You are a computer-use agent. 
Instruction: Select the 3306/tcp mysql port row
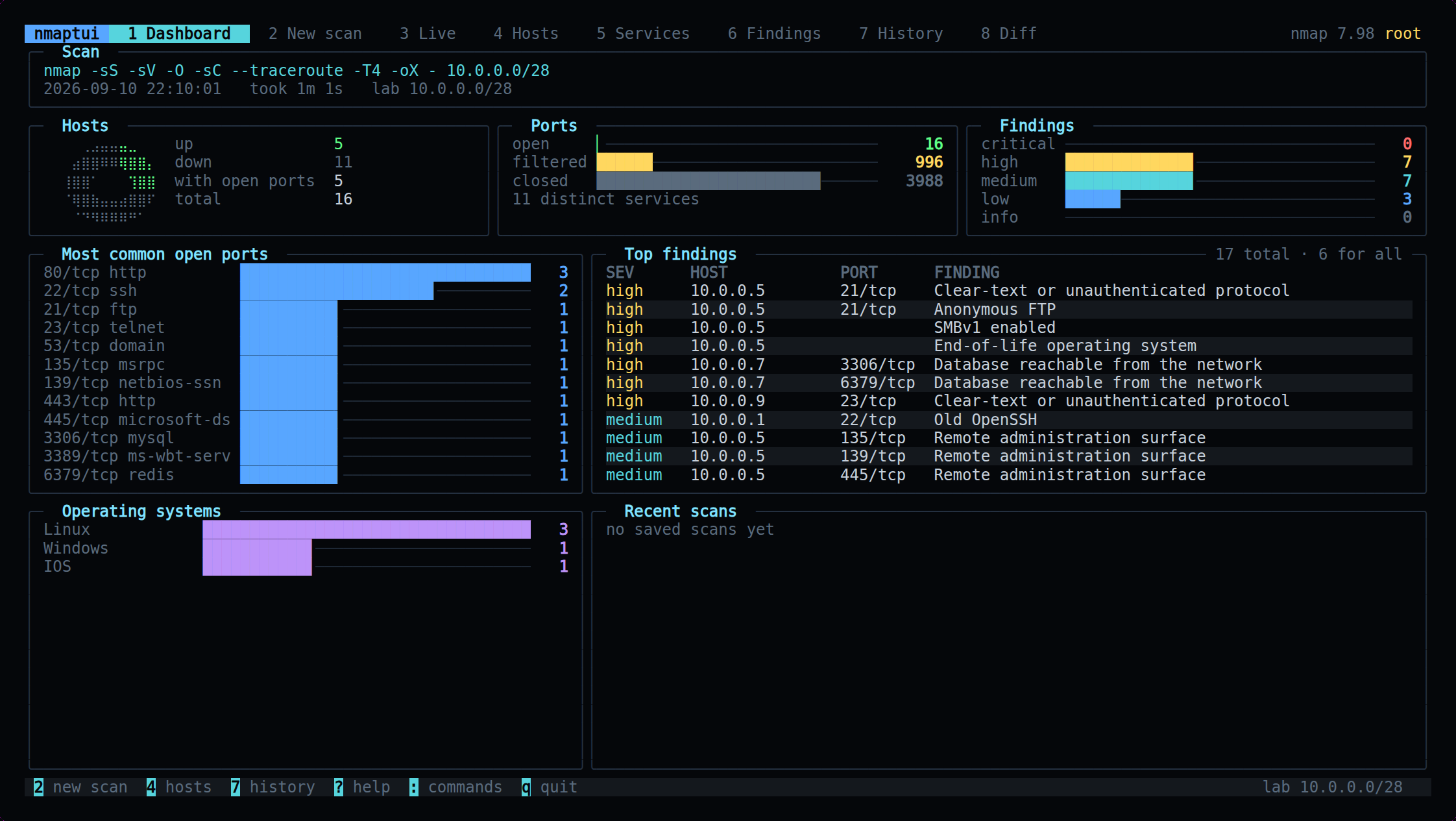click(x=306, y=438)
